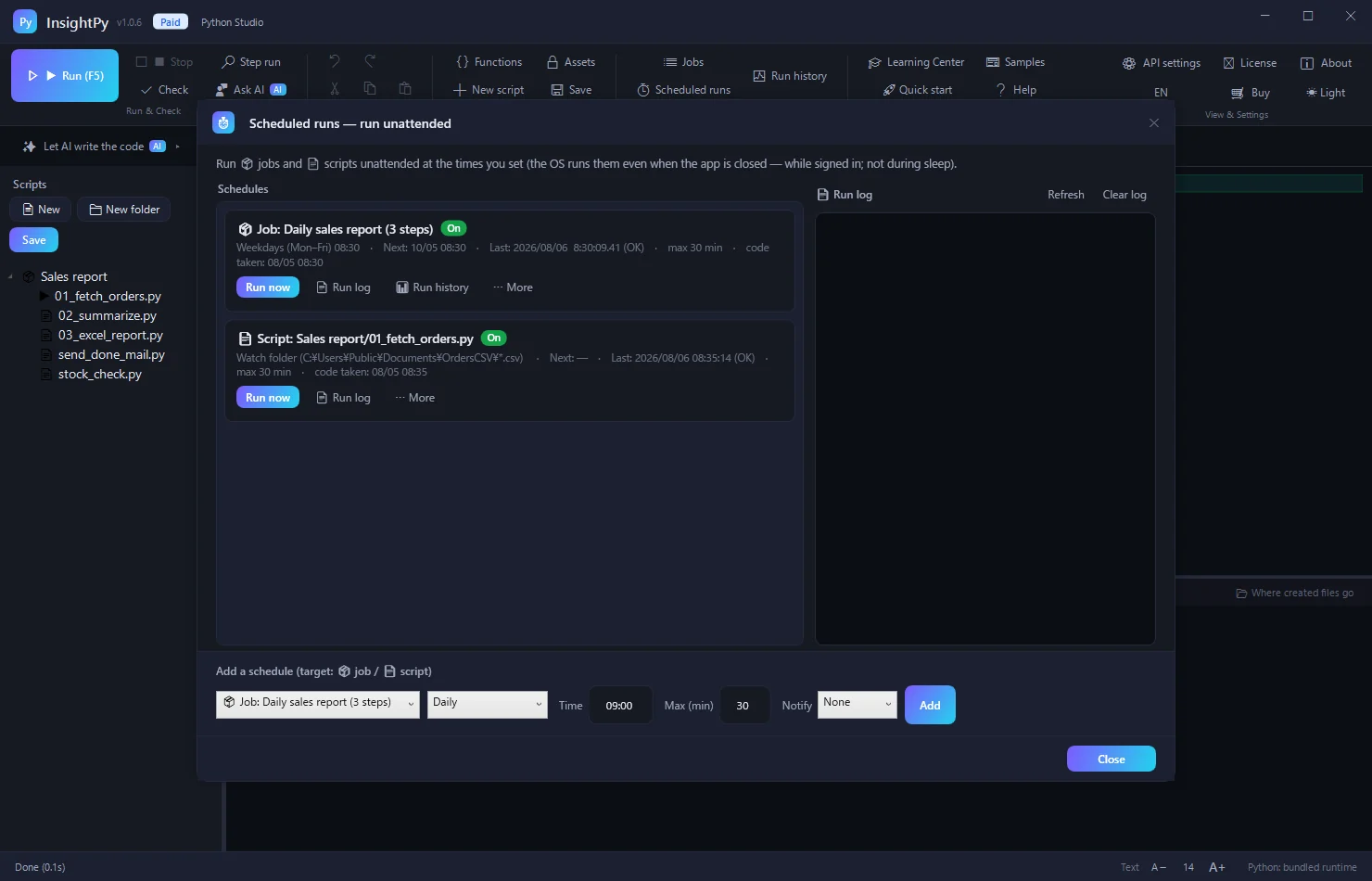Viewport: 1372px width, 881px height.
Task: Open the Learning Center
Action: (916, 62)
